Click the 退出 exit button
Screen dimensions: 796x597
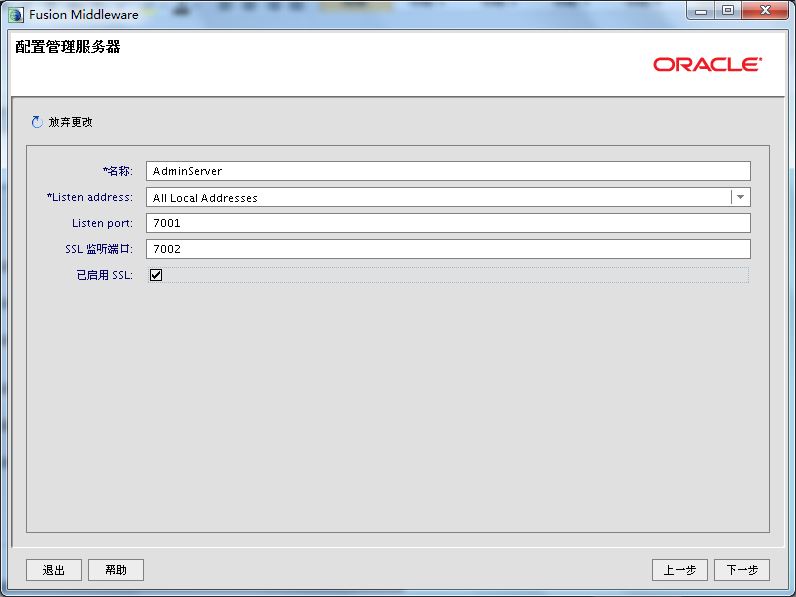(x=54, y=570)
